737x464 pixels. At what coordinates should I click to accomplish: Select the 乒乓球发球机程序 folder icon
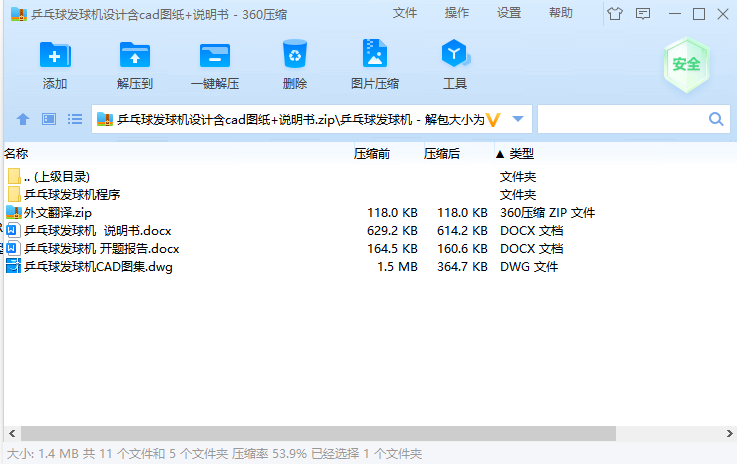tap(14, 194)
